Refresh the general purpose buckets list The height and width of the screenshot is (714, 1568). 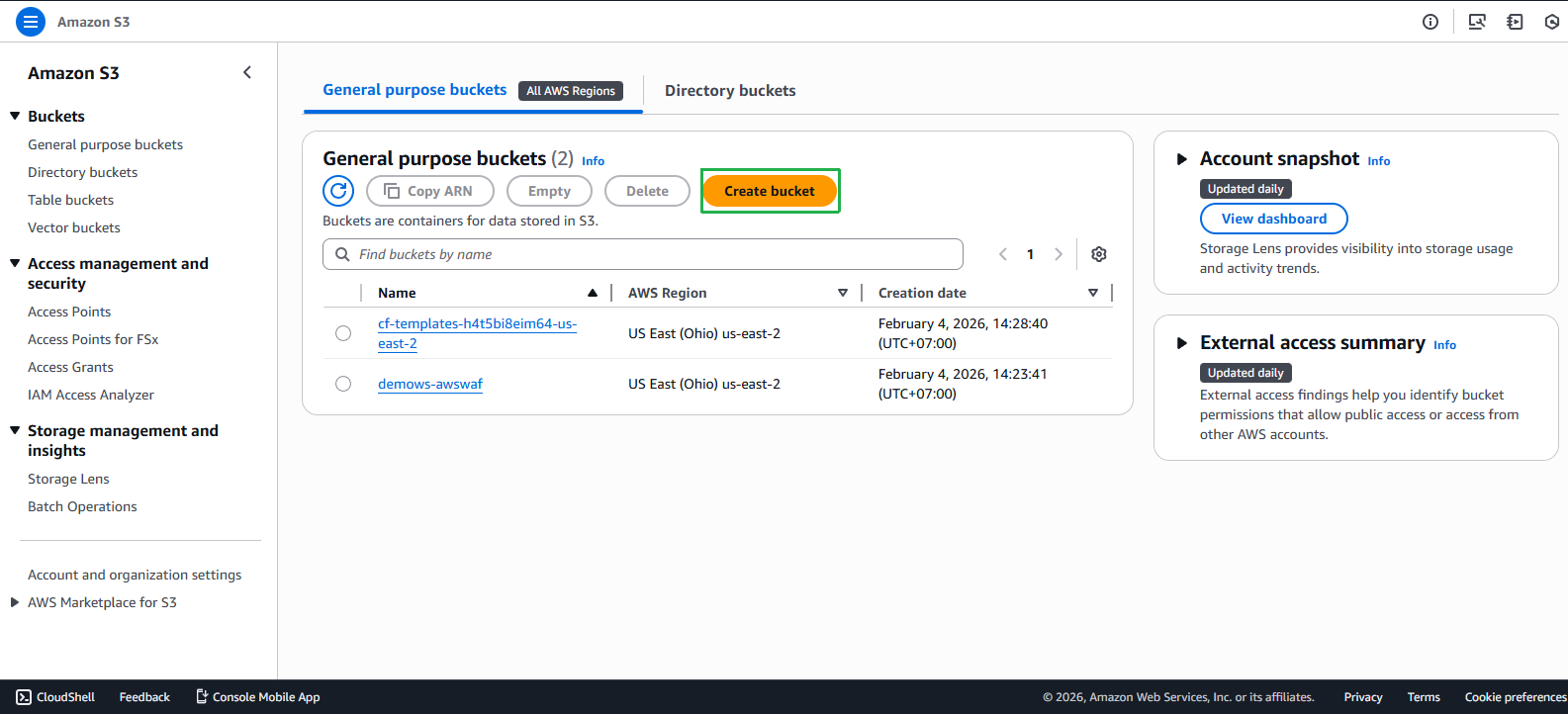coord(338,191)
